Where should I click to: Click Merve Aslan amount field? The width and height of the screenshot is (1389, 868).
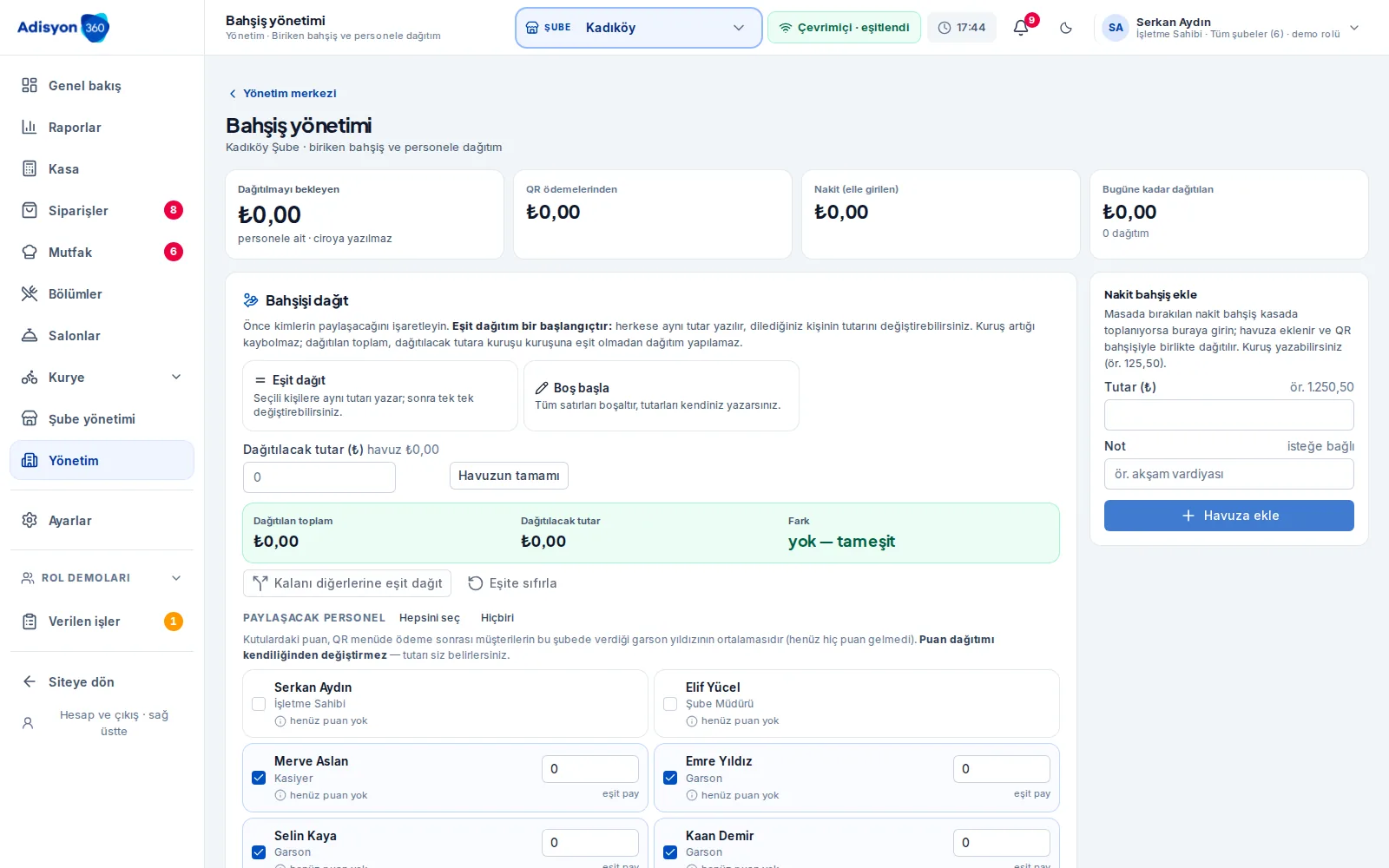(x=590, y=769)
